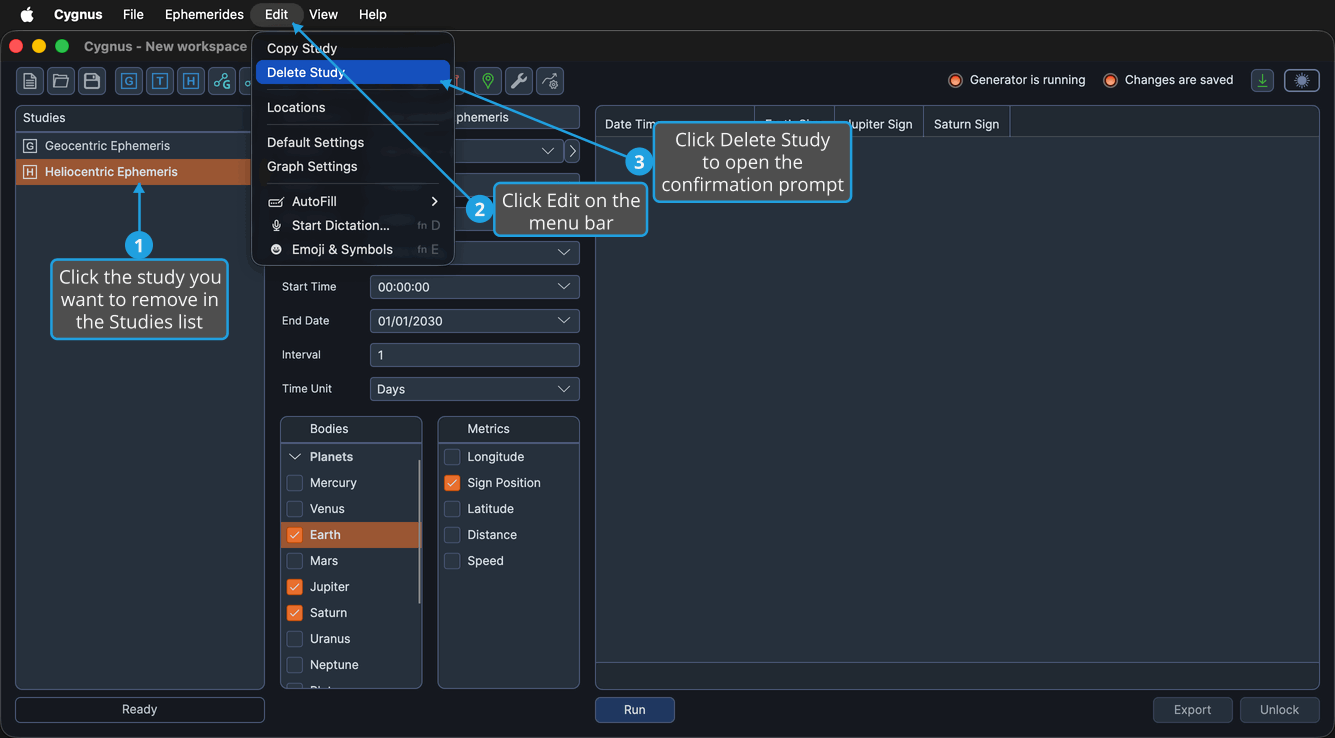Screen dimensions: 1335x738
Task: Enable the Venus checkbox
Action: pos(295,509)
